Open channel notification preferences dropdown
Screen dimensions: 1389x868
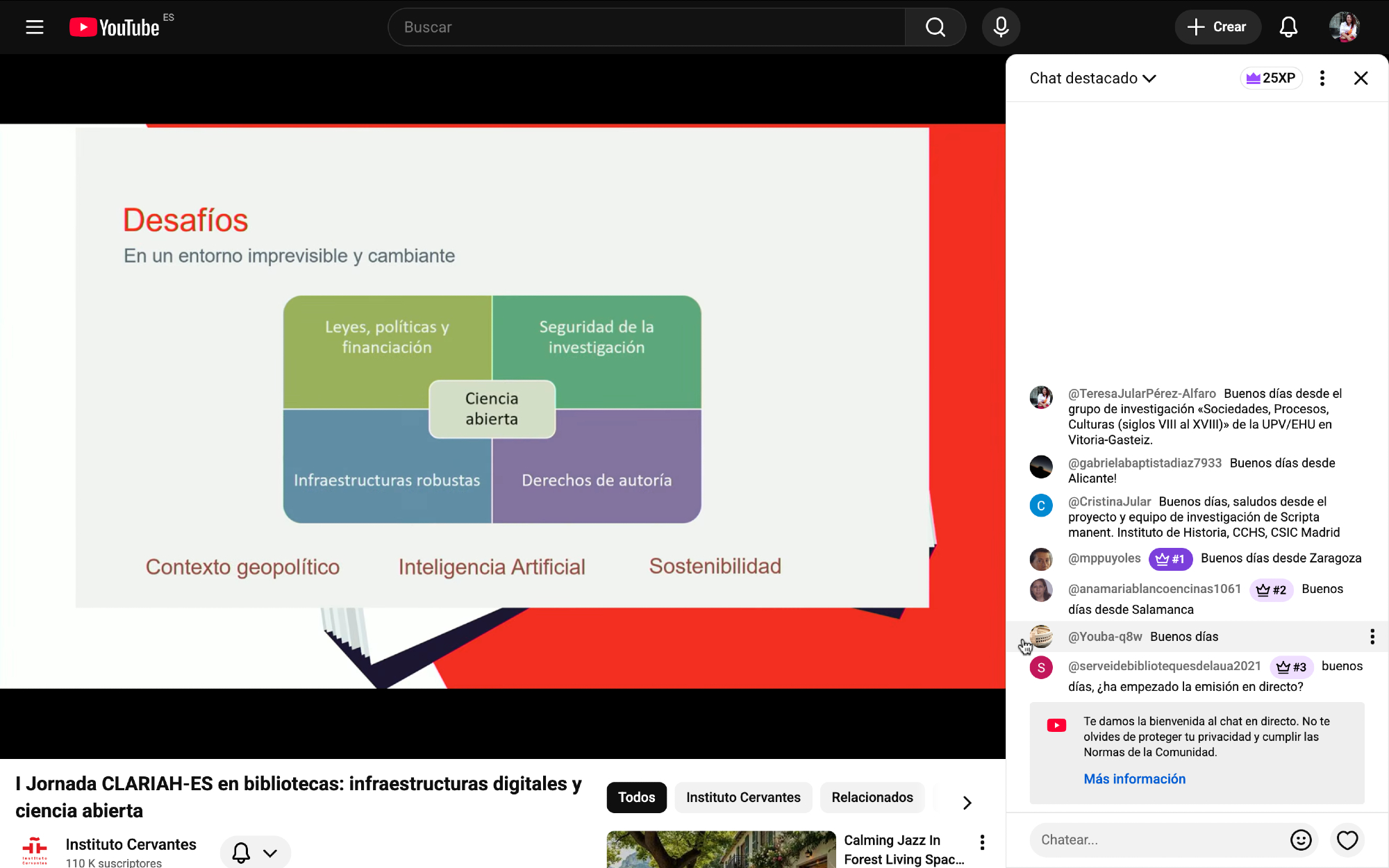pyautogui.click(x=256, y=853)
